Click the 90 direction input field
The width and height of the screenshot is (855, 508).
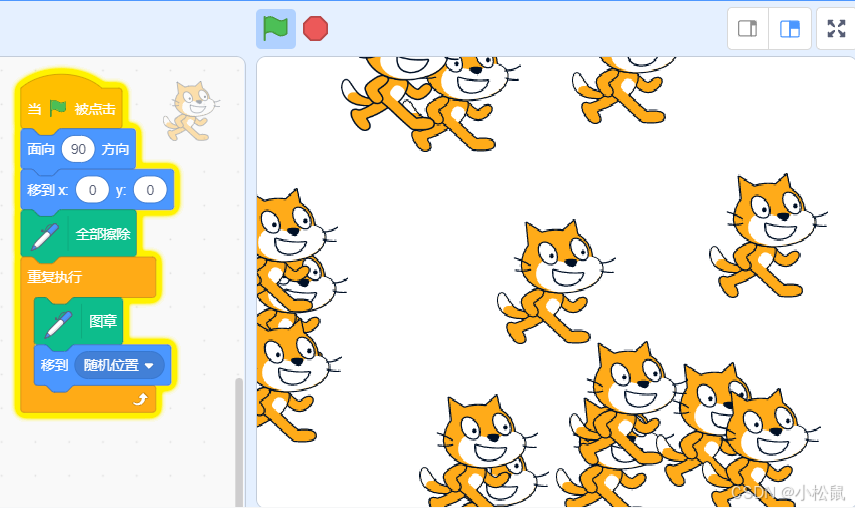[x=78, y=149]
